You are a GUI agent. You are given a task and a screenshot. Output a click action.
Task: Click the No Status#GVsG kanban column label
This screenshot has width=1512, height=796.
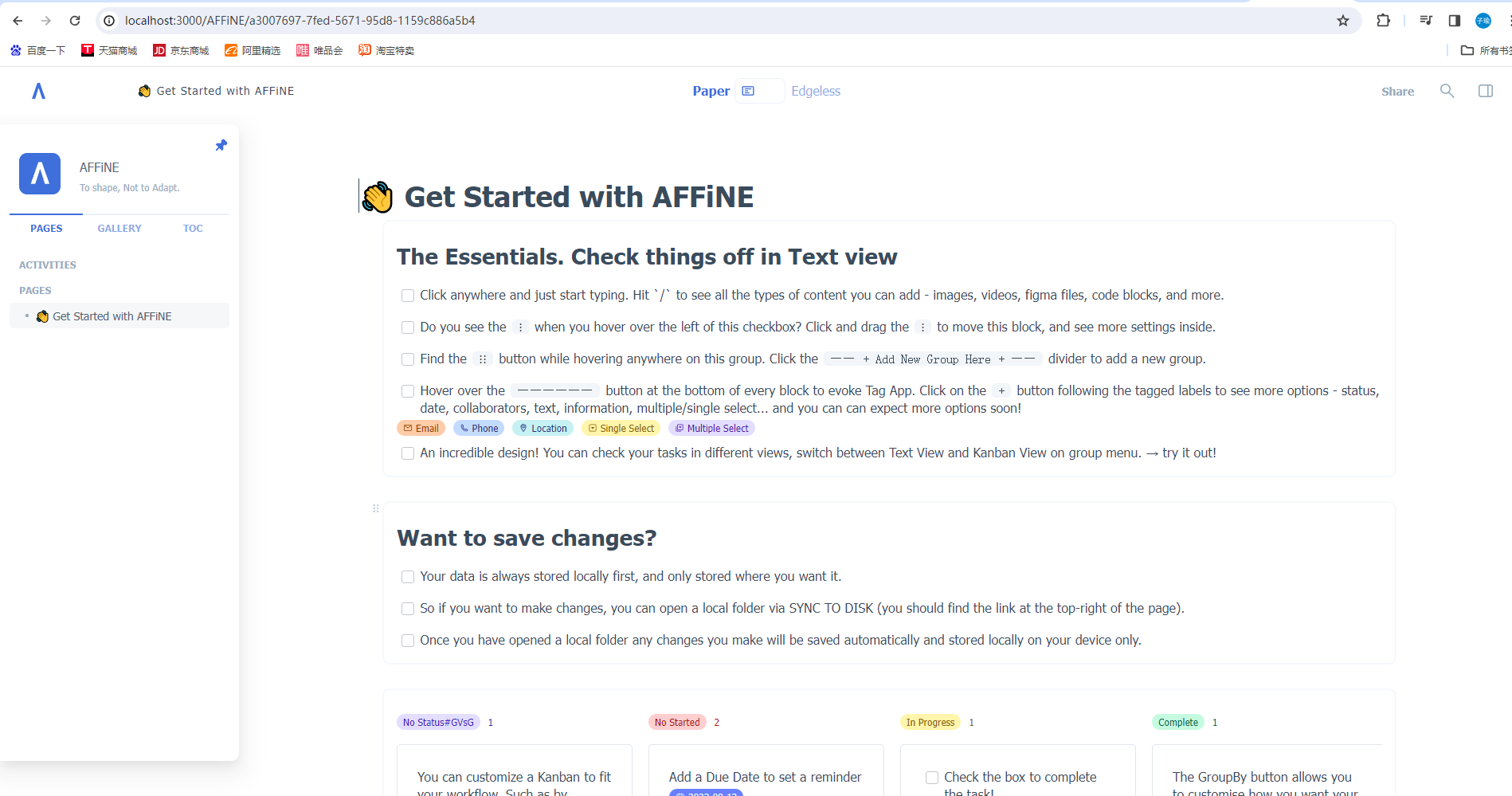[438, 722]
